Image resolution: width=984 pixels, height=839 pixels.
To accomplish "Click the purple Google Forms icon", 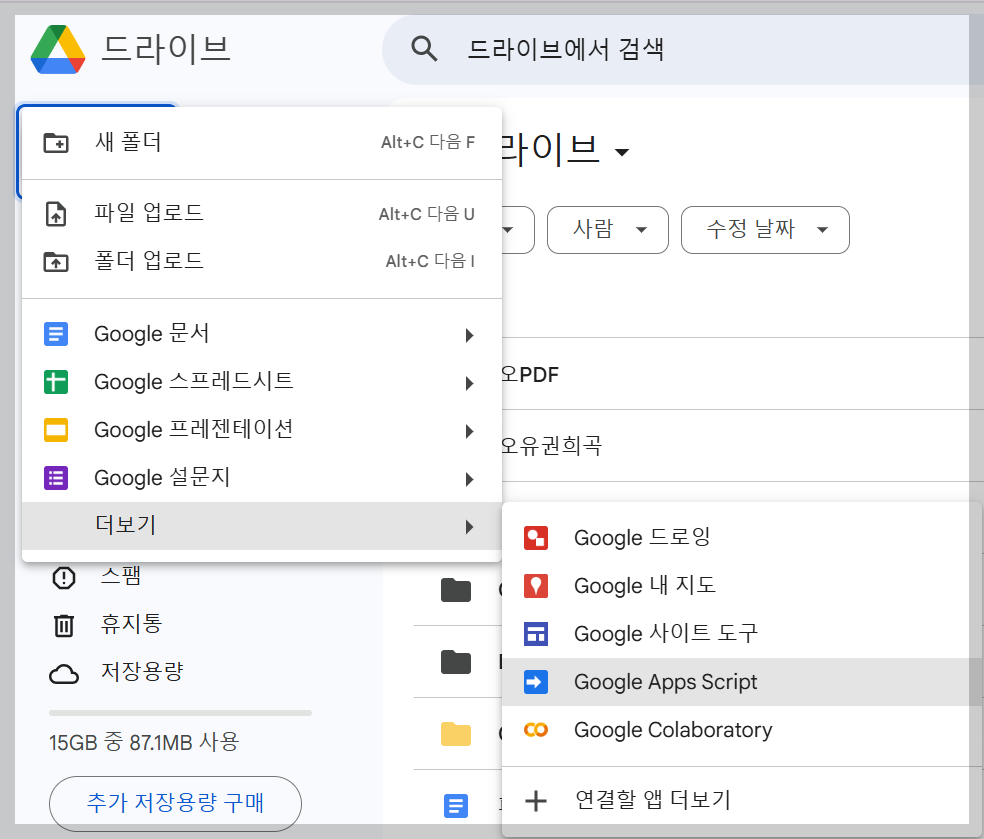I will 56,478.
